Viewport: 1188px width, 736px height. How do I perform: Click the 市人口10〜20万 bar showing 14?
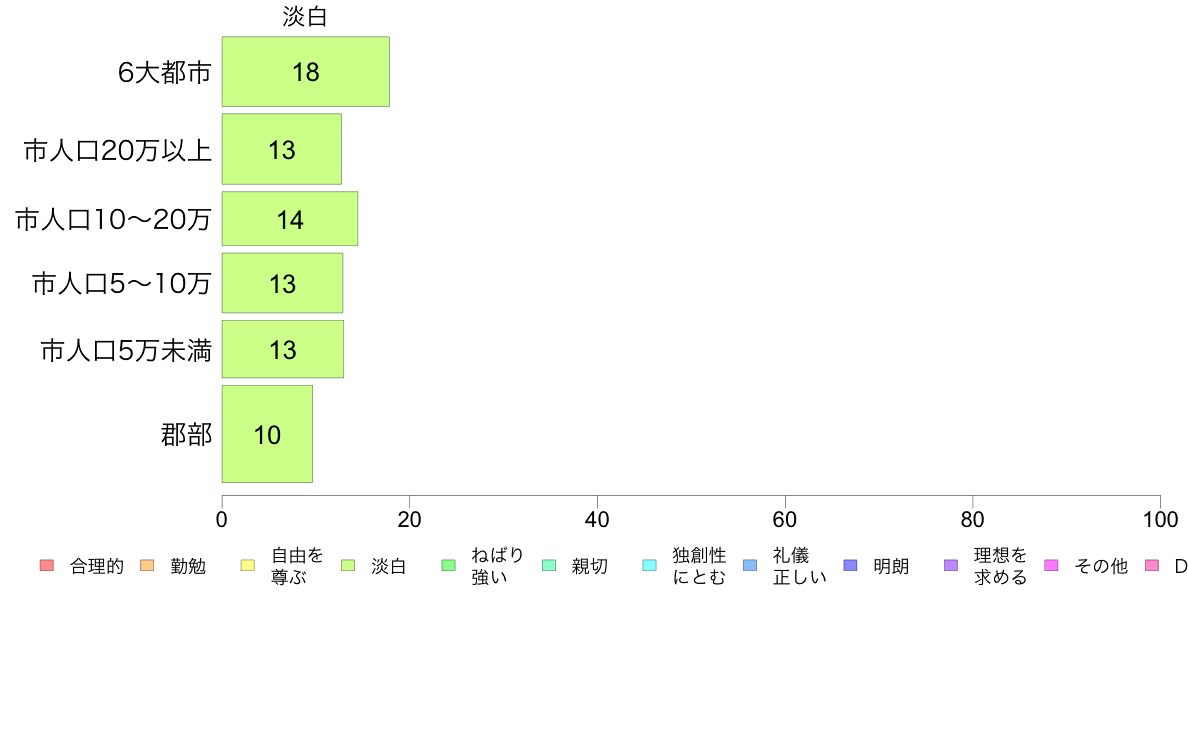[x=290, y=218]
